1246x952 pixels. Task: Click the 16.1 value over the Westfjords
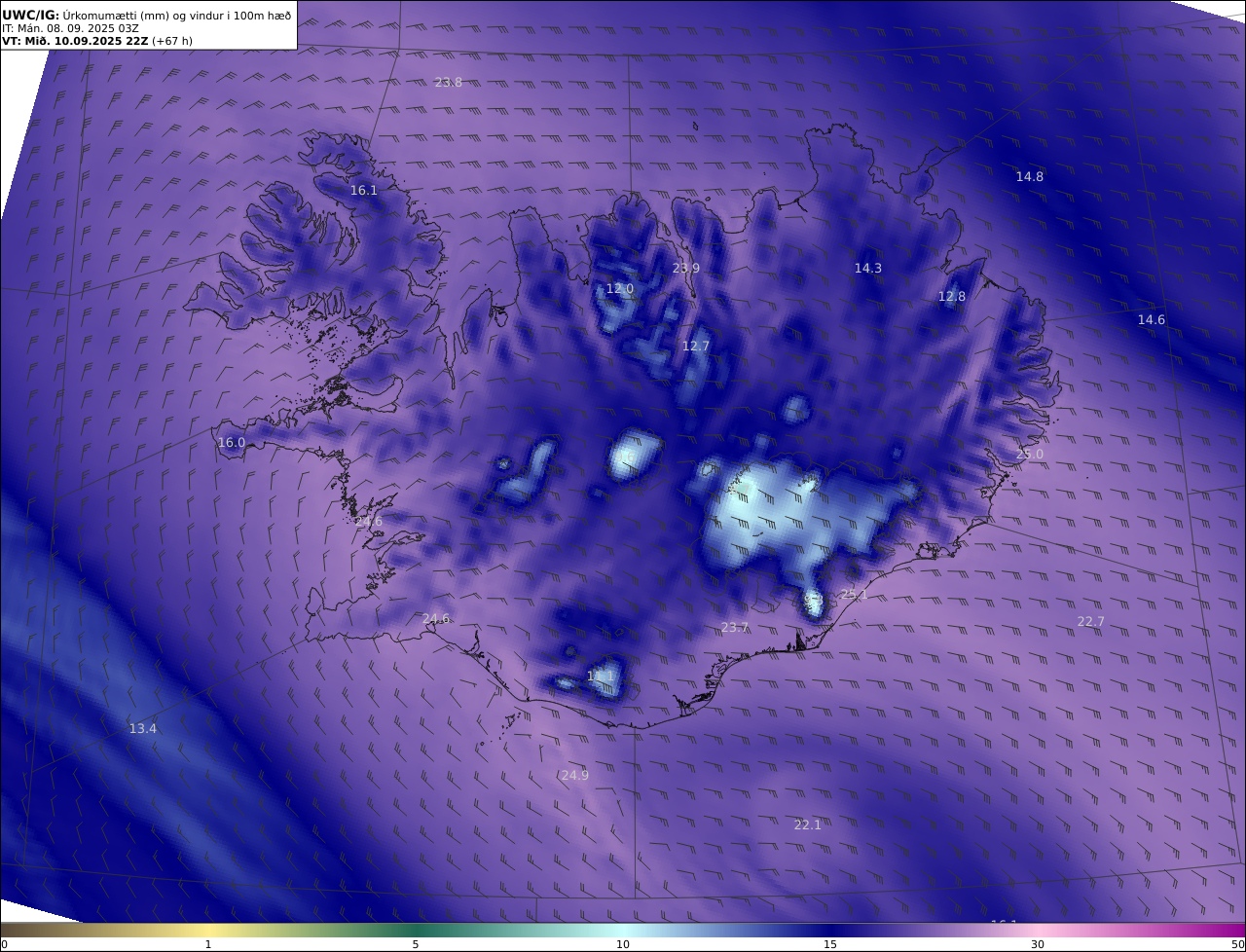(363, 191)
